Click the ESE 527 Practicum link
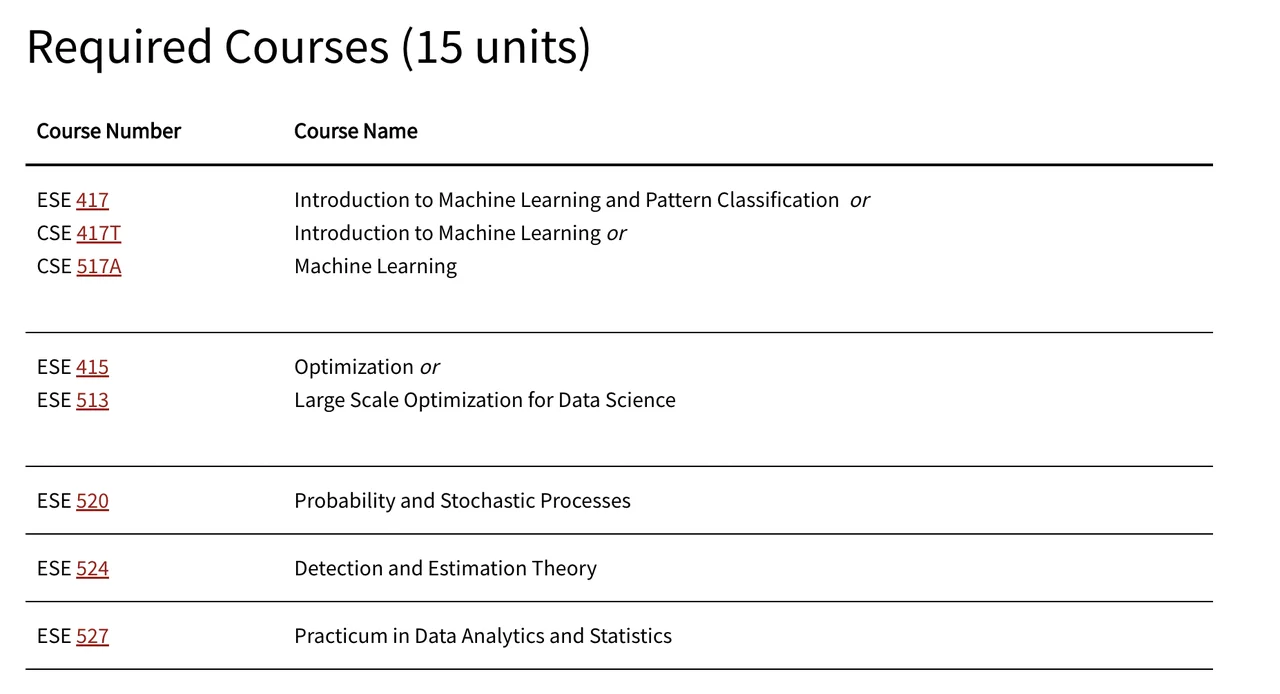 tap(92, 636)
